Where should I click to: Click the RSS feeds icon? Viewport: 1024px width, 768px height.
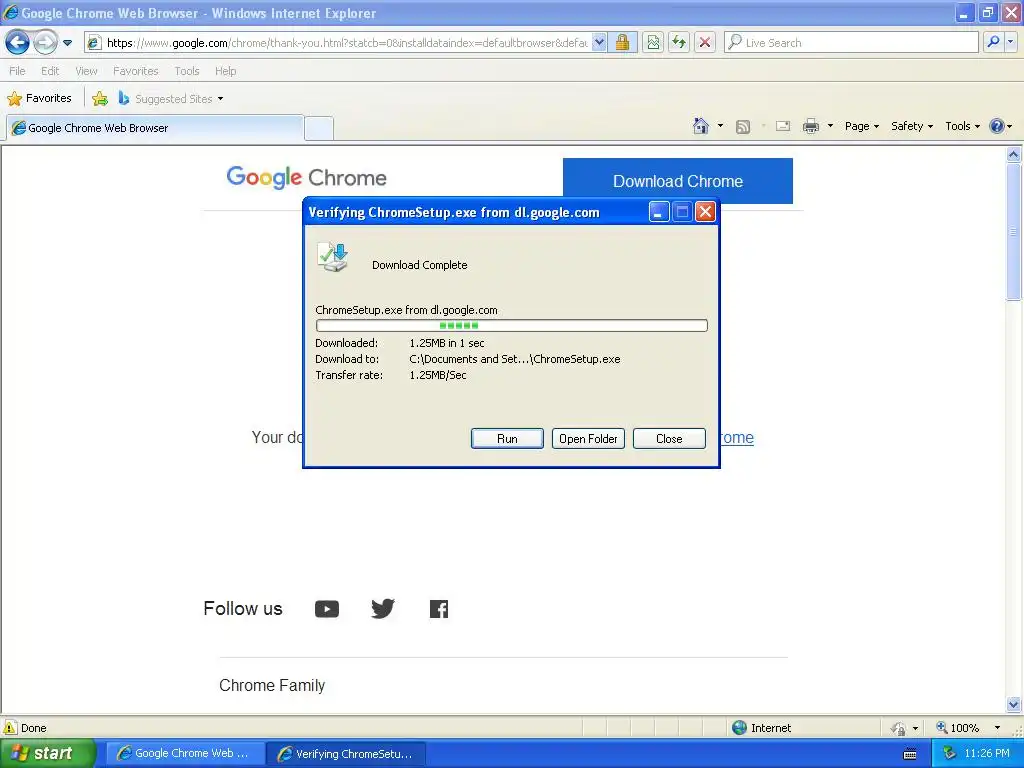pos(743,127)
